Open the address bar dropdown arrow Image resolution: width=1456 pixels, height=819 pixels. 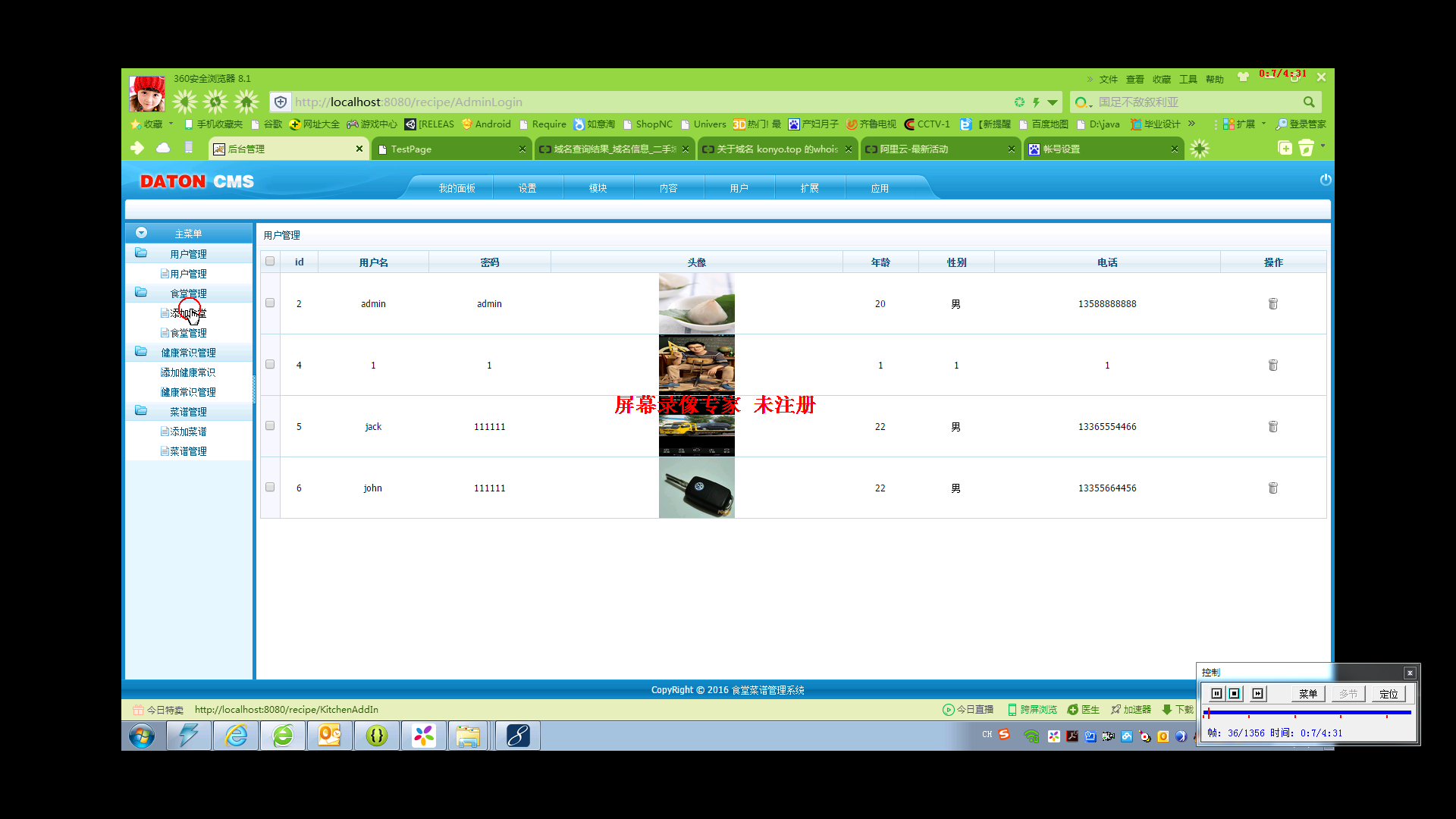coord(1053,102)
